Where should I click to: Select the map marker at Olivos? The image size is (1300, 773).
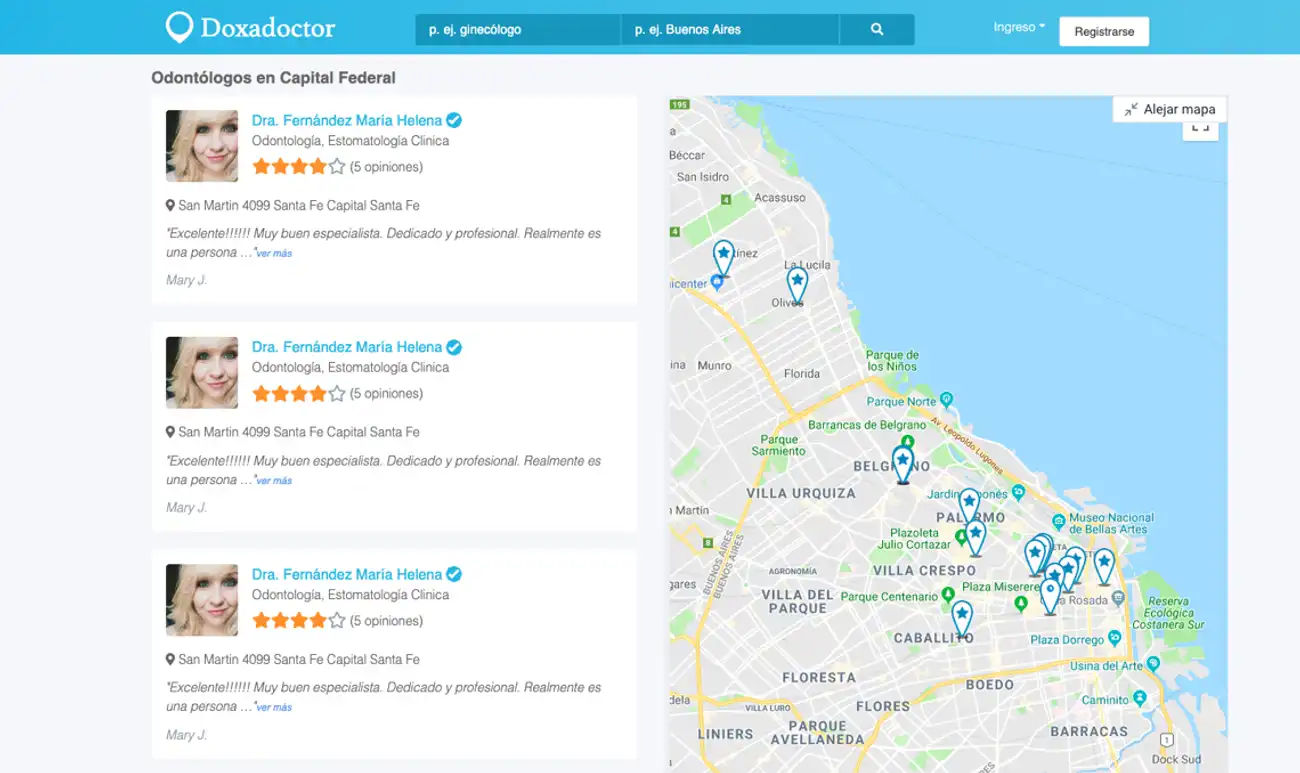(797, 284)
